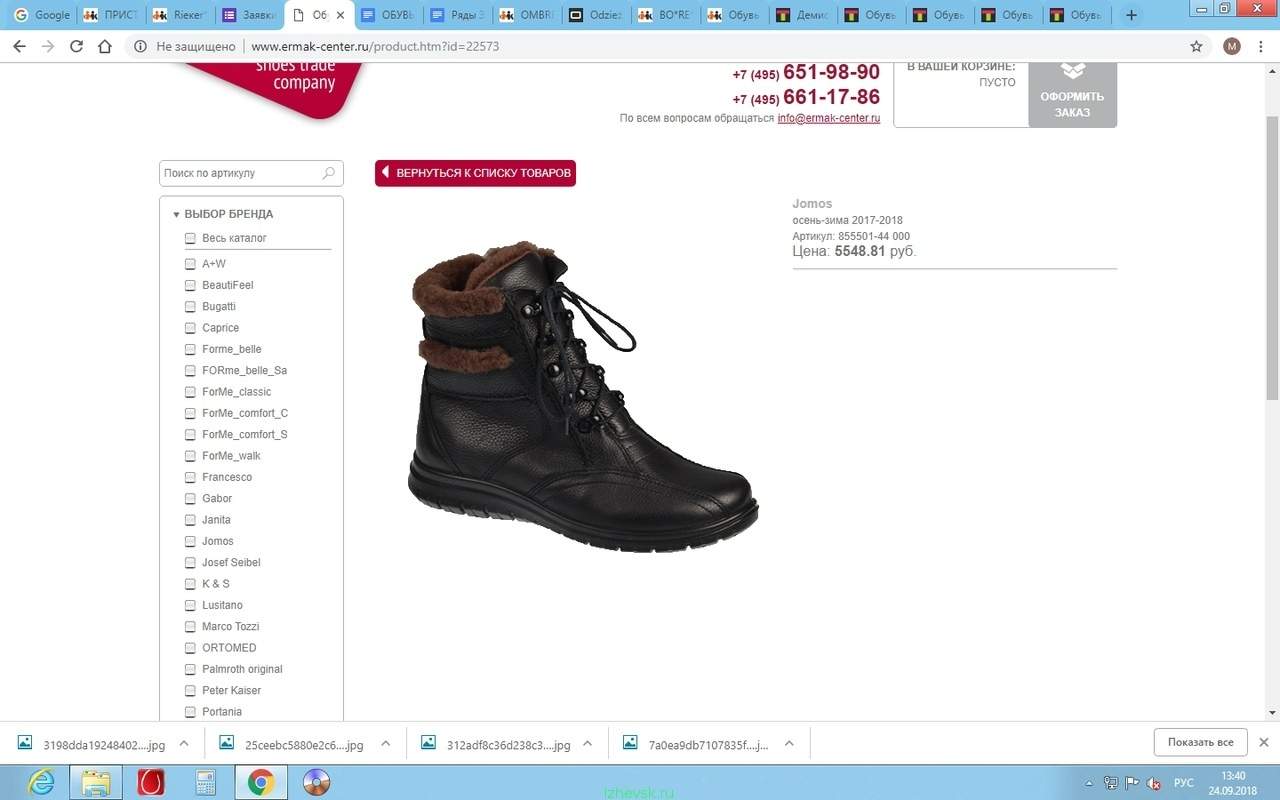Open a new browser tab
The image size is (1280, 800).
pyautogui.click(x=1132, y=15)
